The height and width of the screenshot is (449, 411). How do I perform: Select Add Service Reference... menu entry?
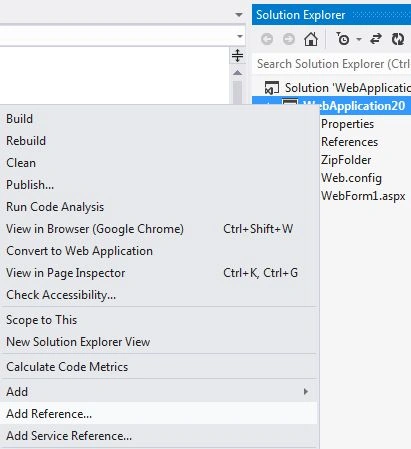pos(158,436)
